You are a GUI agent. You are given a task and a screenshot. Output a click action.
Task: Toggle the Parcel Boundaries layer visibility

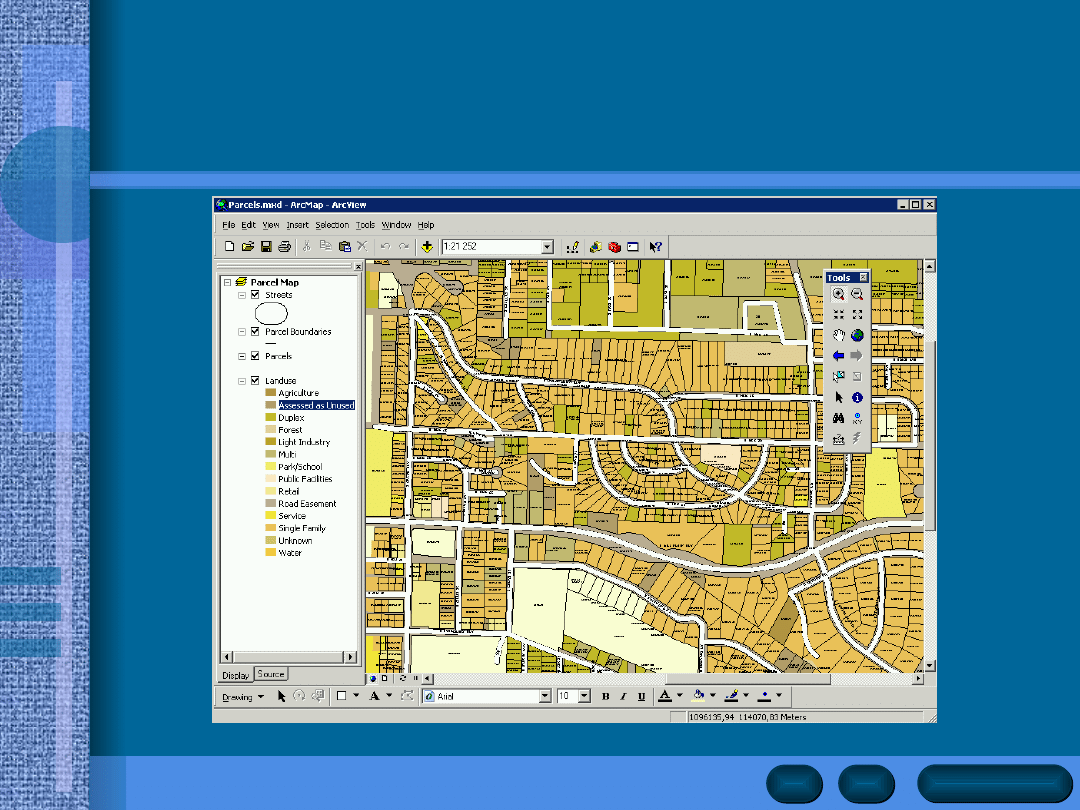[255, 331]
